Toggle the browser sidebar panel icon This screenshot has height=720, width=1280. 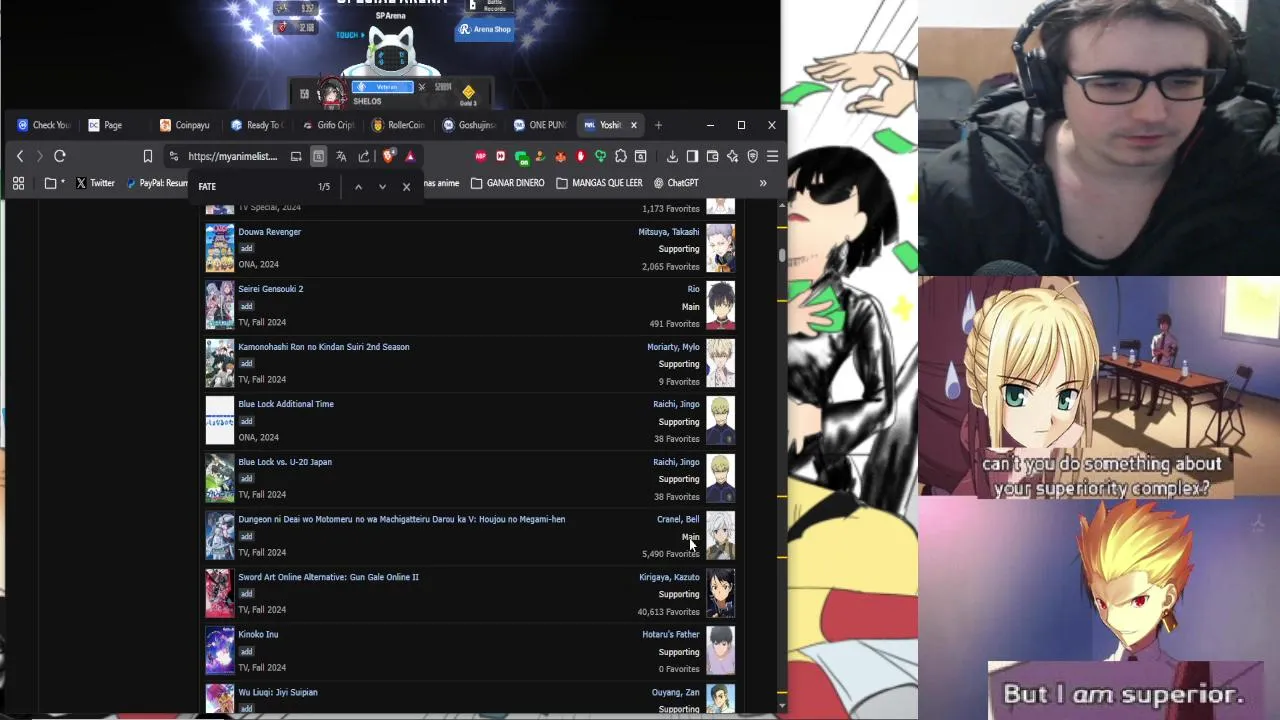click(x=692, y=156)
